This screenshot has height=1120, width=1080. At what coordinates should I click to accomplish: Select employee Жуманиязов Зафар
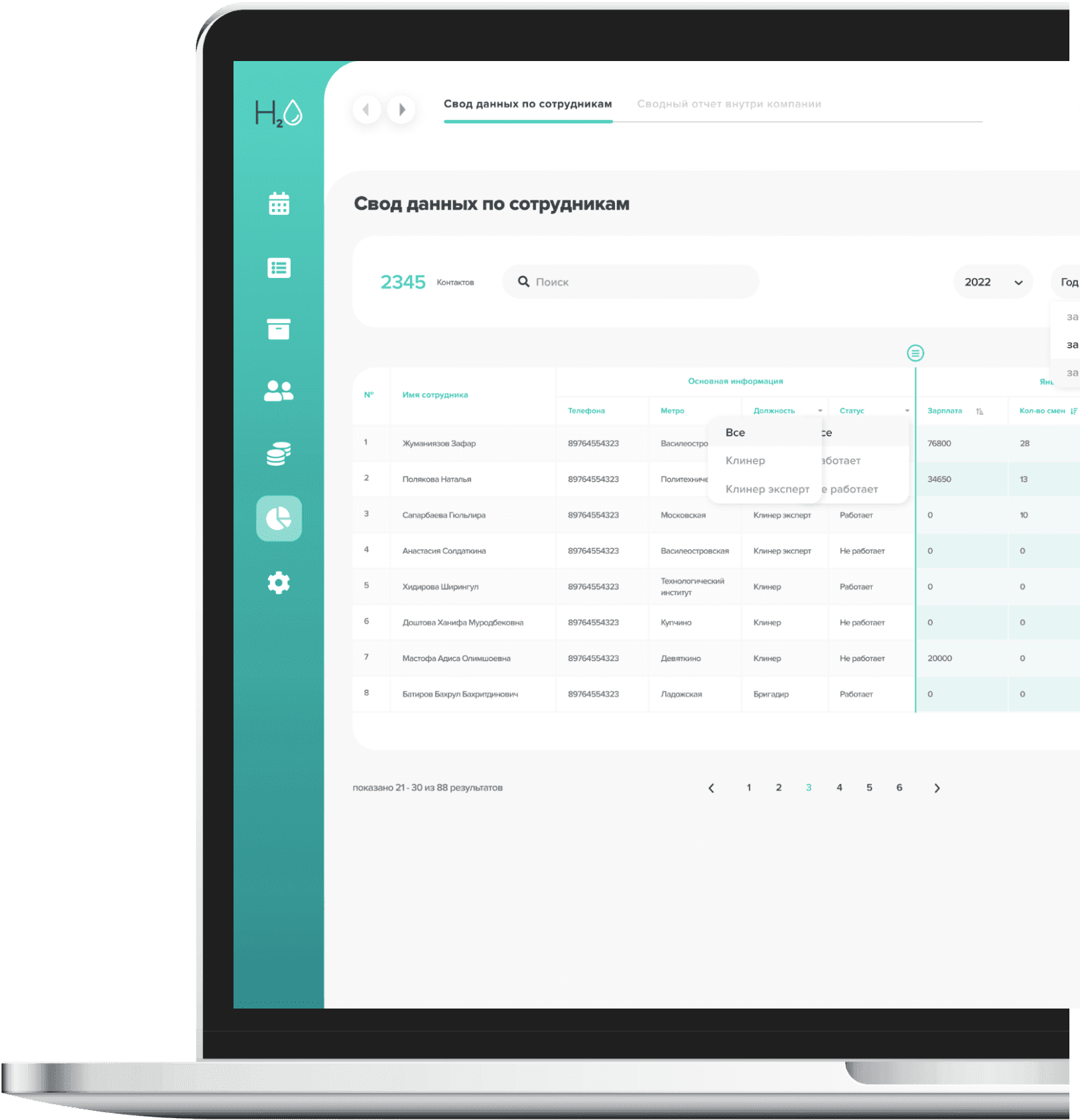(439, 443)
